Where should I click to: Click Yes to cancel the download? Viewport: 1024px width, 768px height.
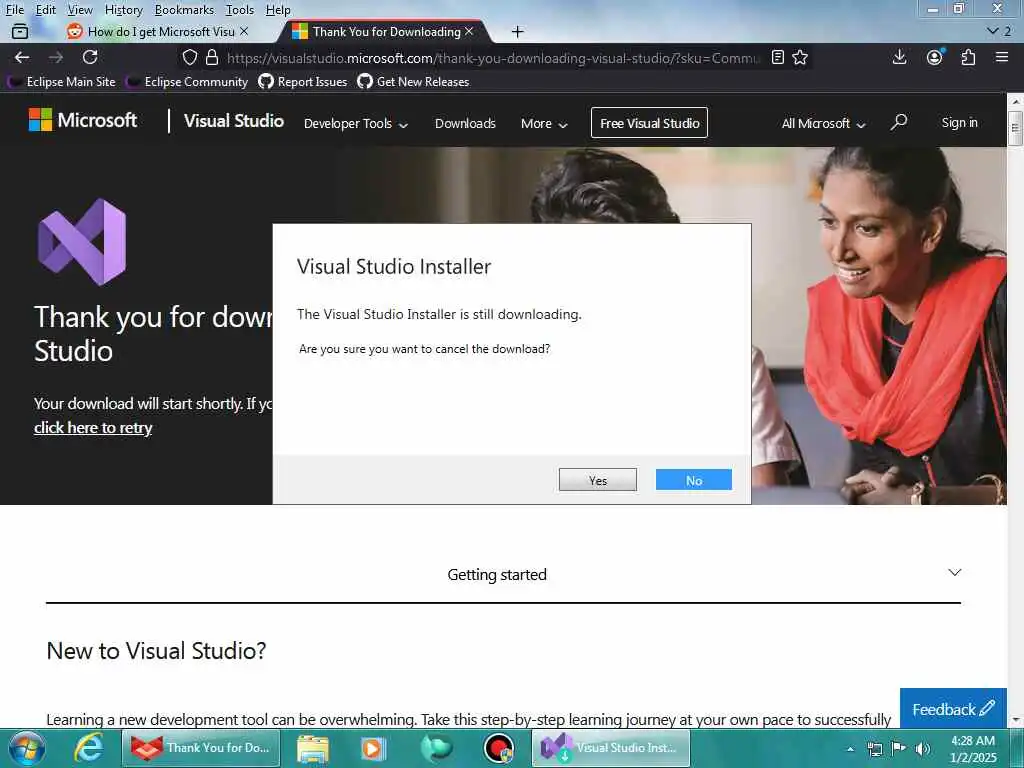[x=598, y=480]
